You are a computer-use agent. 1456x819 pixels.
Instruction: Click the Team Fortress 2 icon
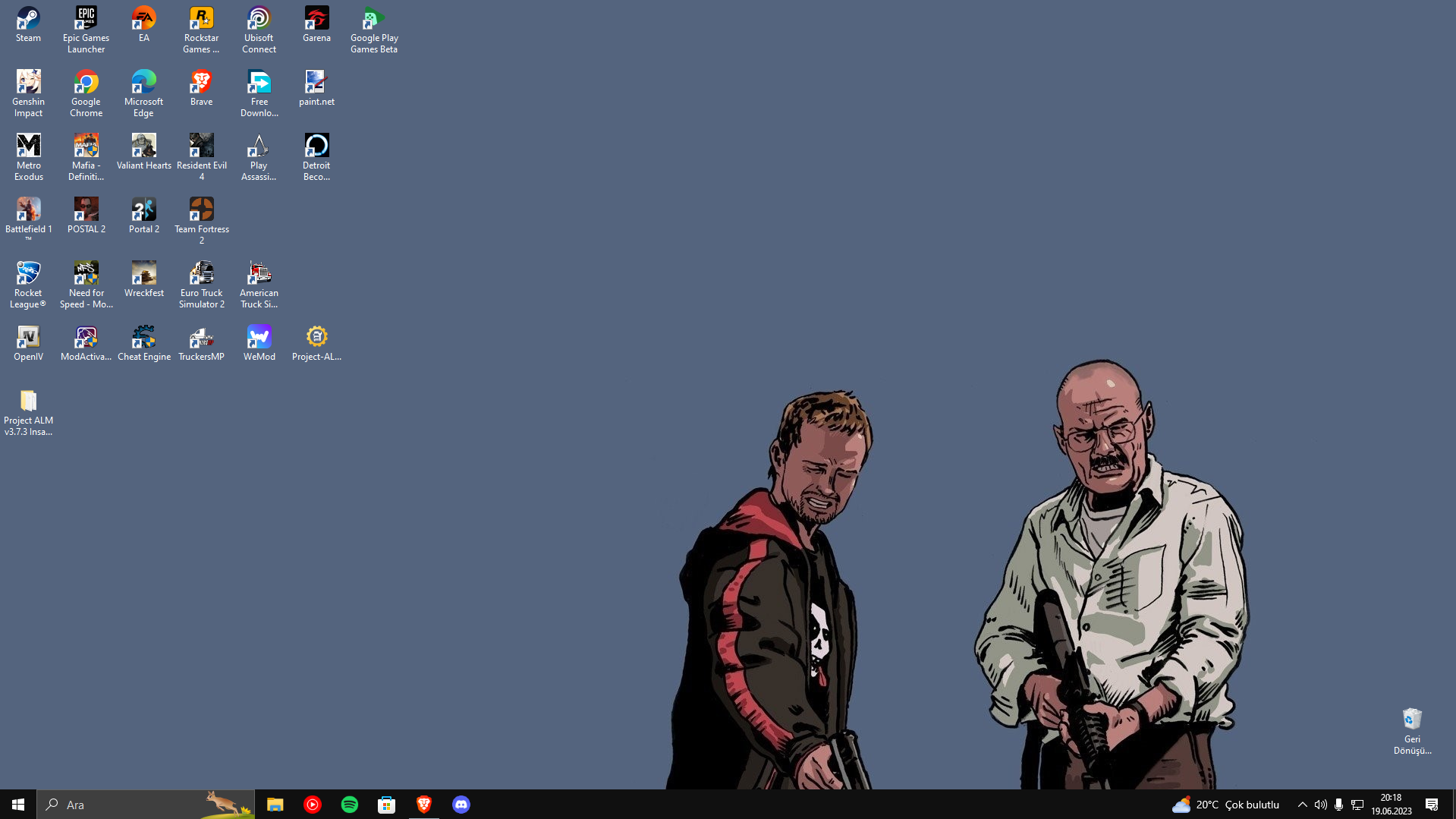click(x=201, y=222)
